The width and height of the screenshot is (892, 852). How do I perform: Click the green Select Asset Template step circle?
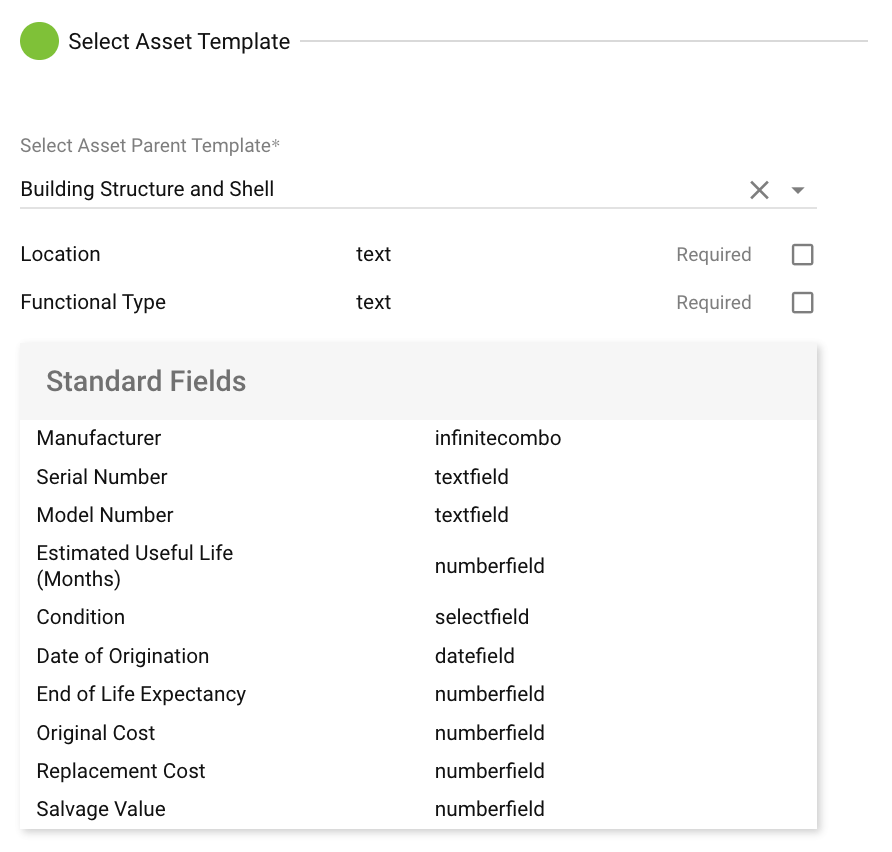[x=40, y=41]
